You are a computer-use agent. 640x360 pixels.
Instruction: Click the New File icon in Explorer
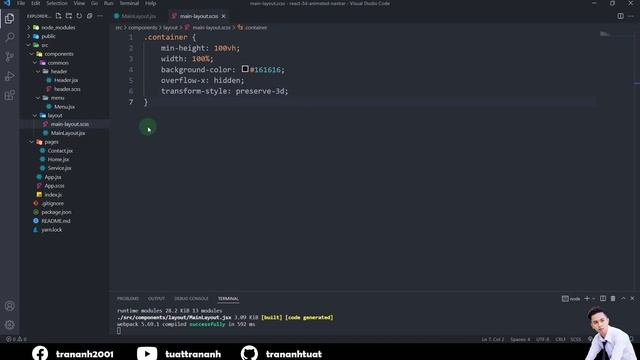coord(58,16)
